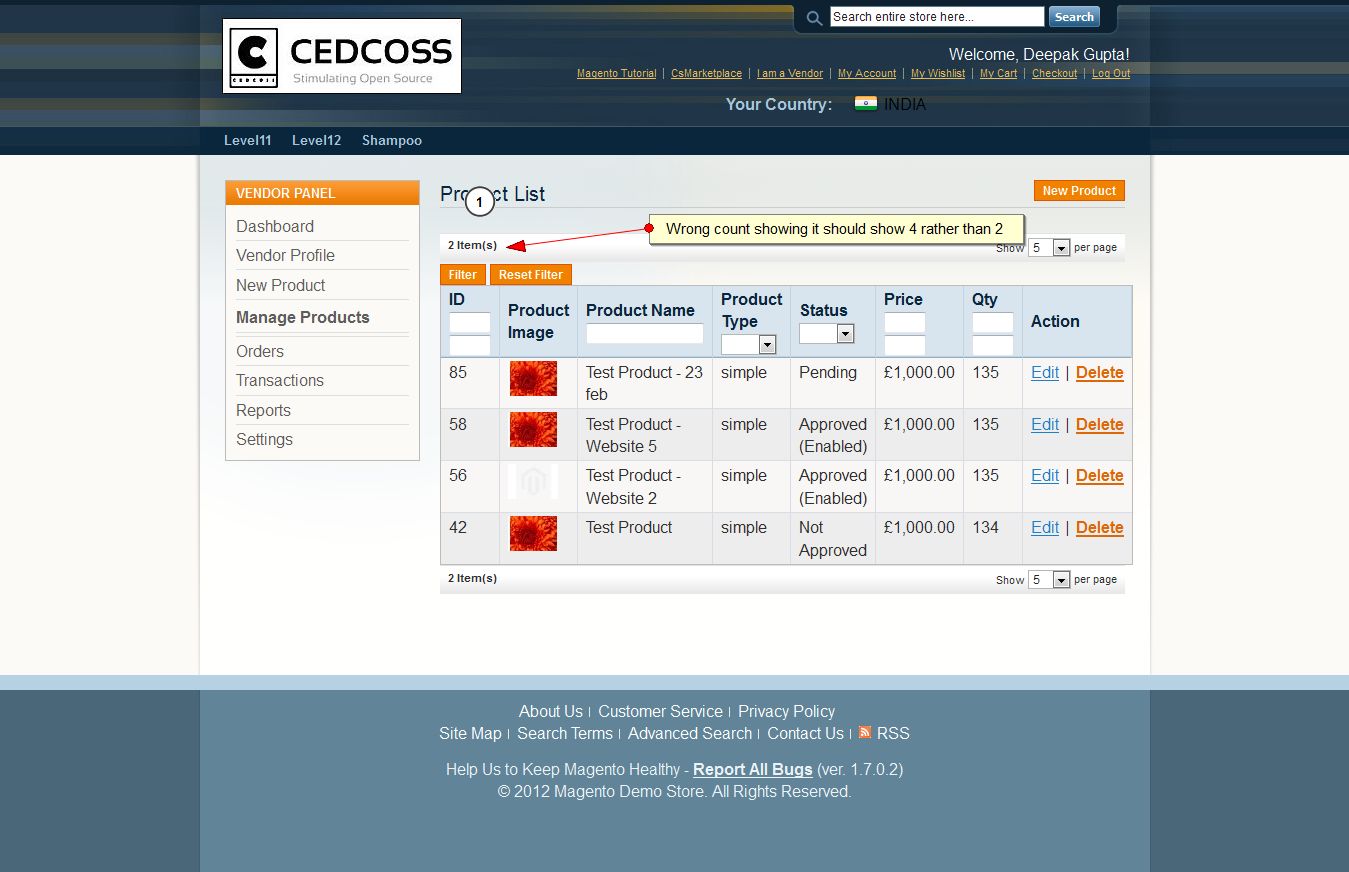Focus the lower Qty filter field
This screenshot has width=1349, height=872.
point(993,346)
